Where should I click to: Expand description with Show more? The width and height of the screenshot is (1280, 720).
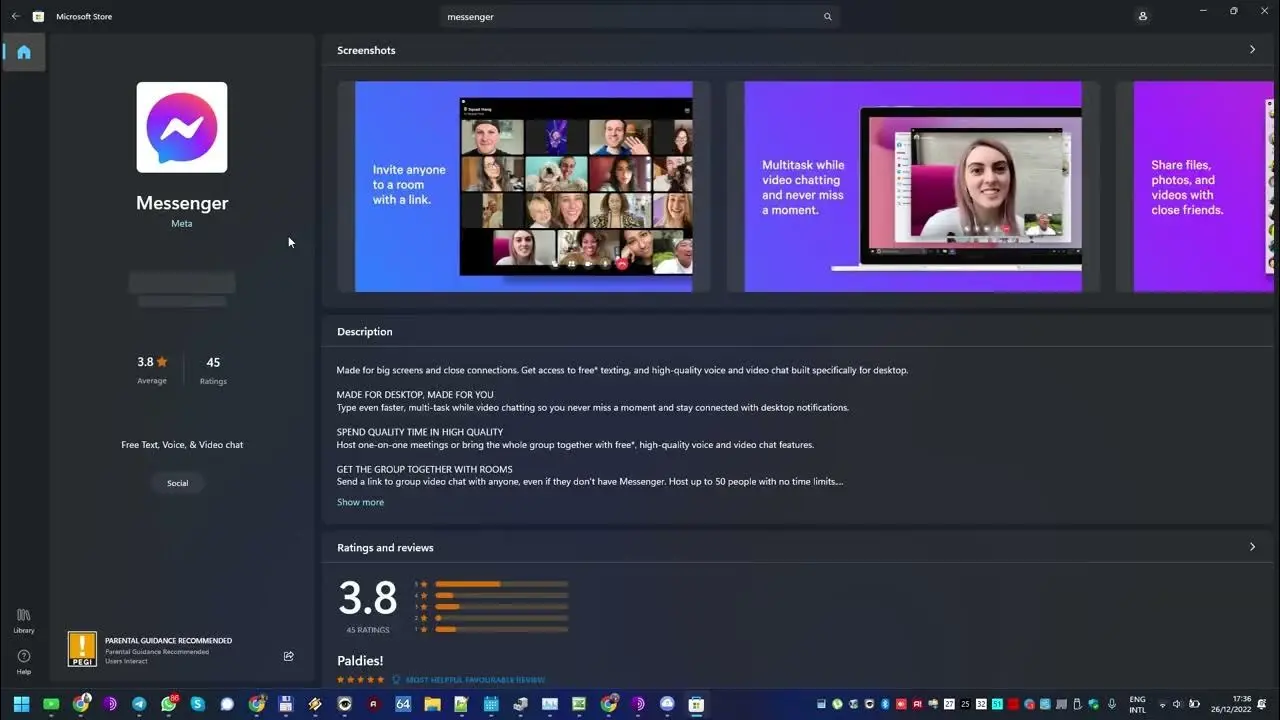[360, 502]
